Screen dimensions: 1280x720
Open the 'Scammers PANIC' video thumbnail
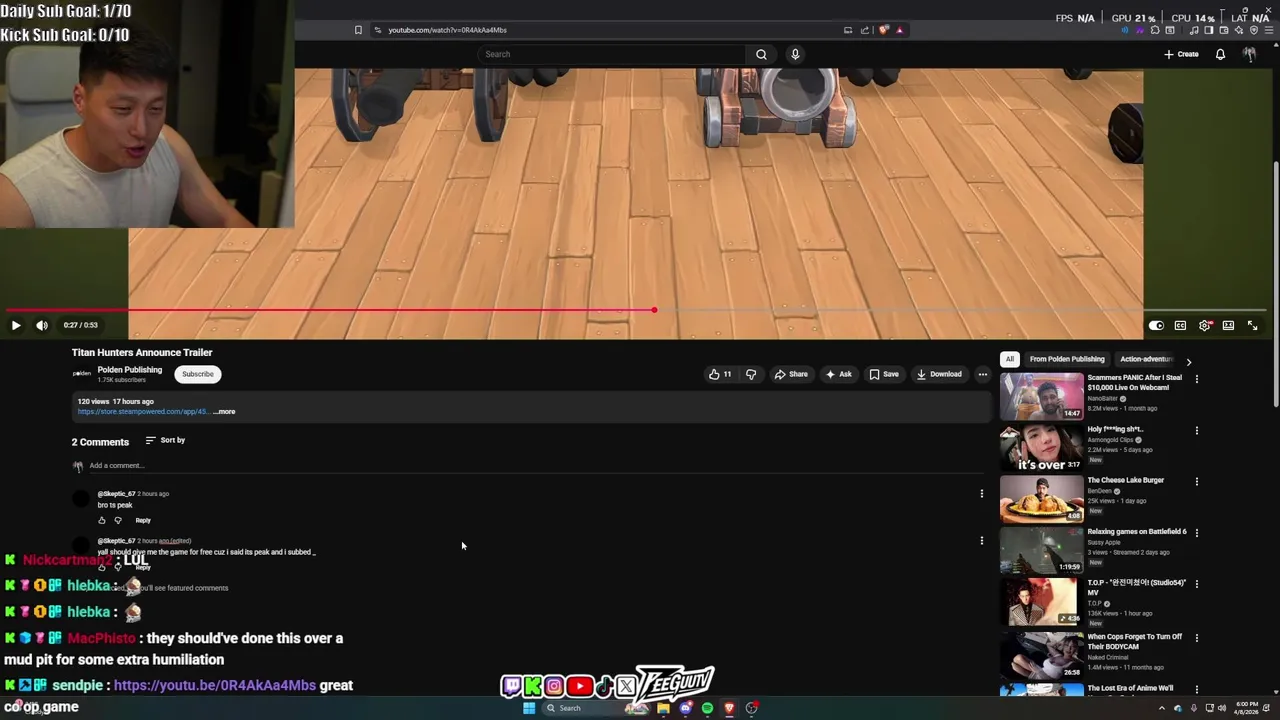[1042, 396]
